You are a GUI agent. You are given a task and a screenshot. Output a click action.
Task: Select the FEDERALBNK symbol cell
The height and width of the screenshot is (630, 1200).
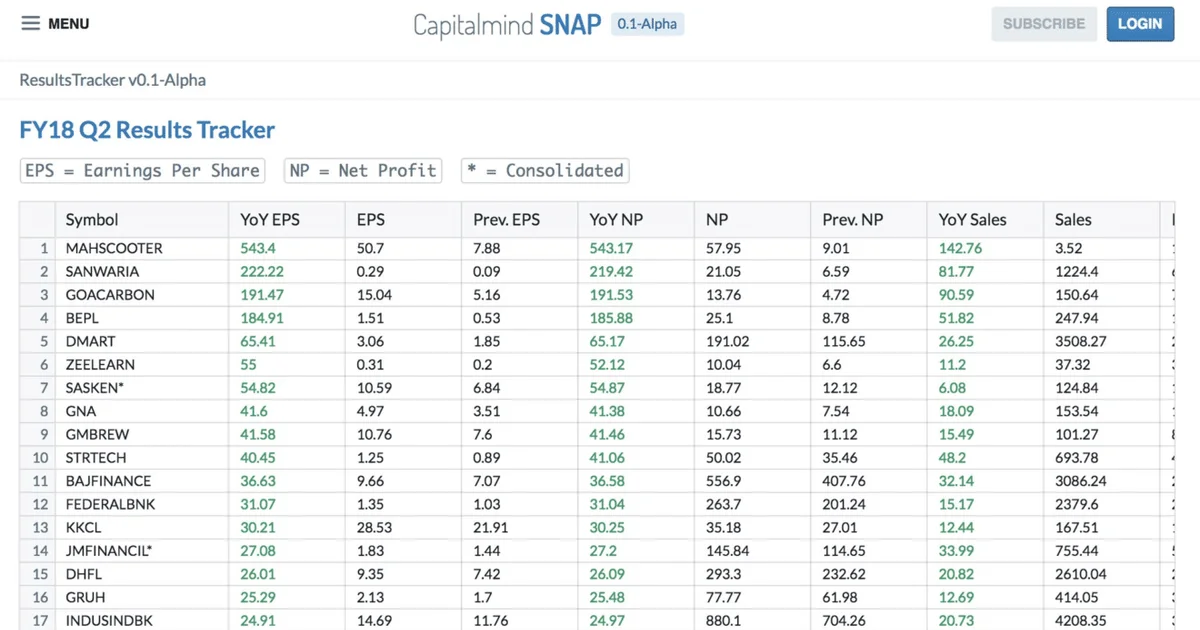tap(143, 504)
